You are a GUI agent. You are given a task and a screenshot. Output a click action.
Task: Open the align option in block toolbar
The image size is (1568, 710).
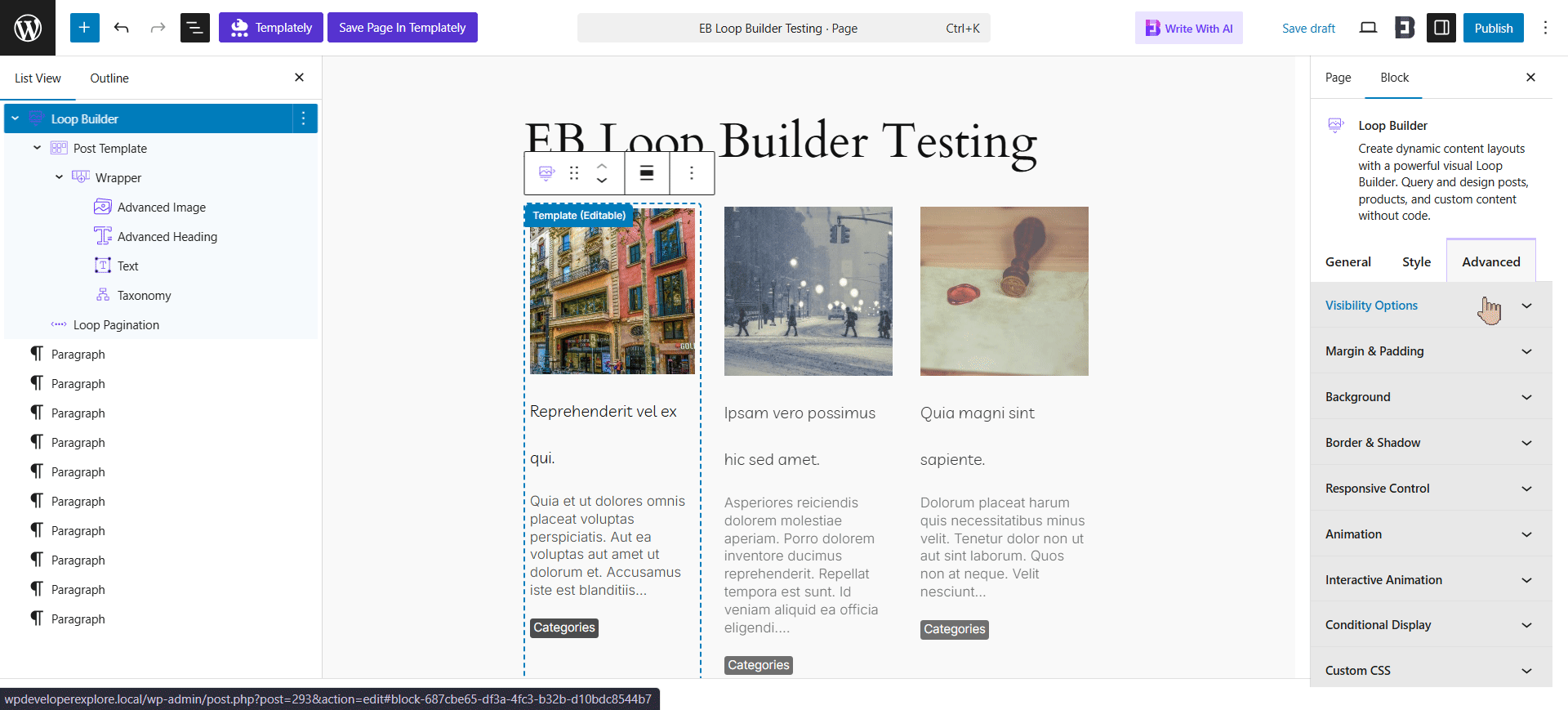tap(647, 173)
